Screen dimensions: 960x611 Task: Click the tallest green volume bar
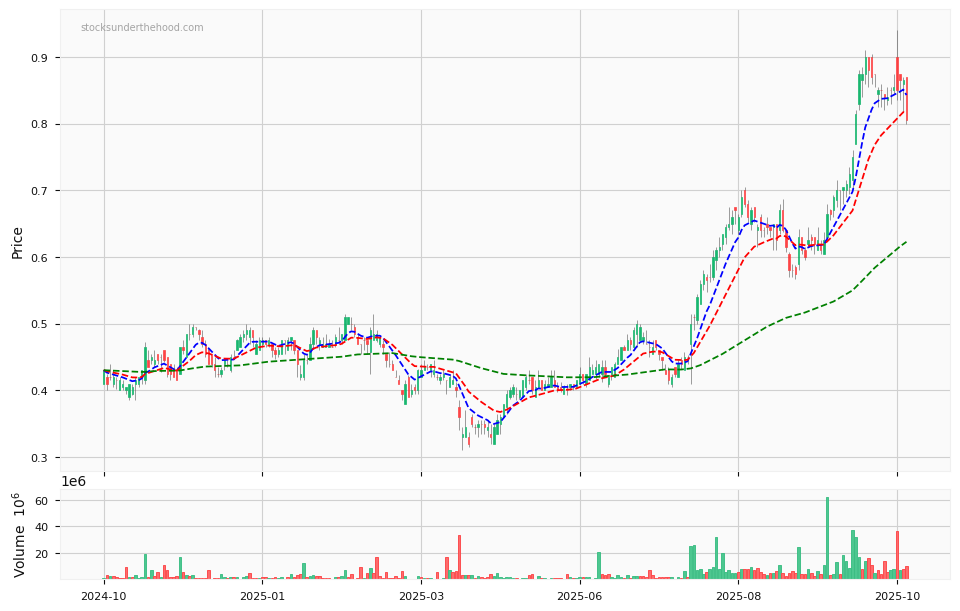[x=827, y=540]
